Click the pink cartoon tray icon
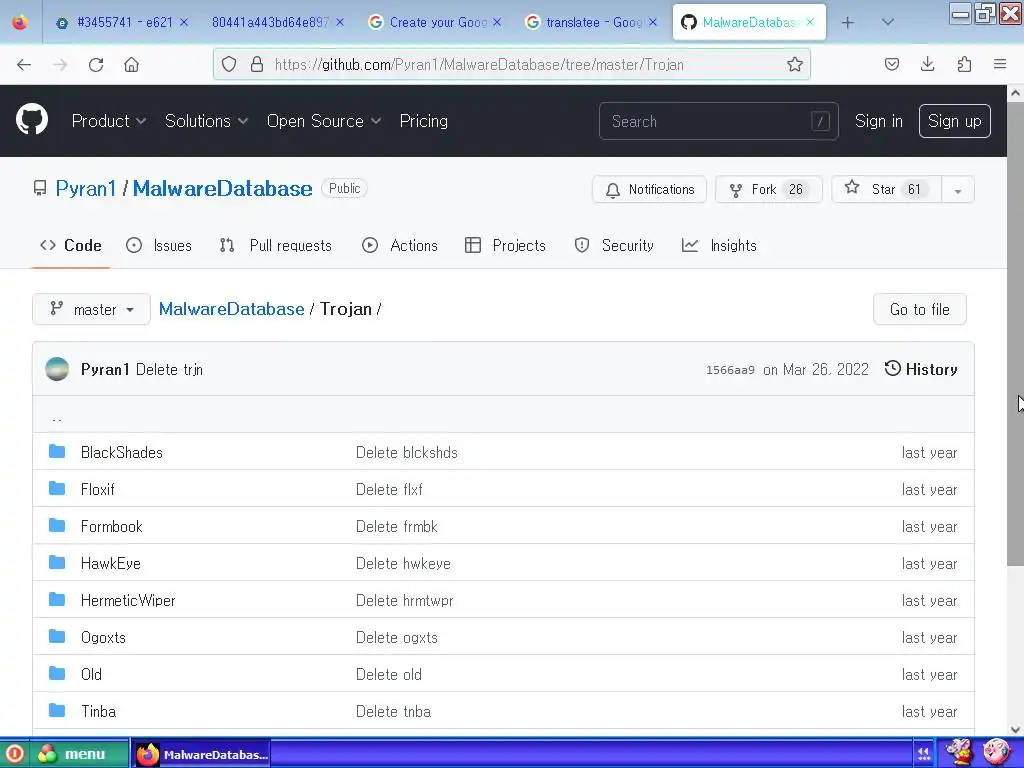1024x768 pixels. coord(997,752)
